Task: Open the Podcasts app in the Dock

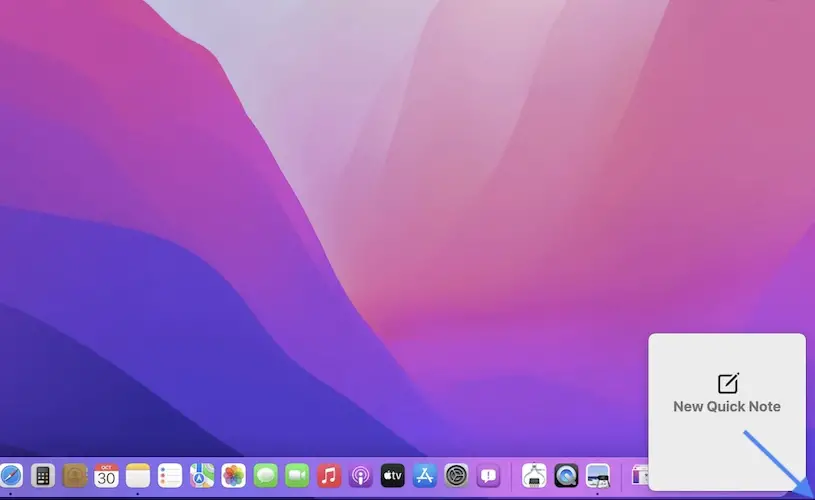Action: (361, 476)
